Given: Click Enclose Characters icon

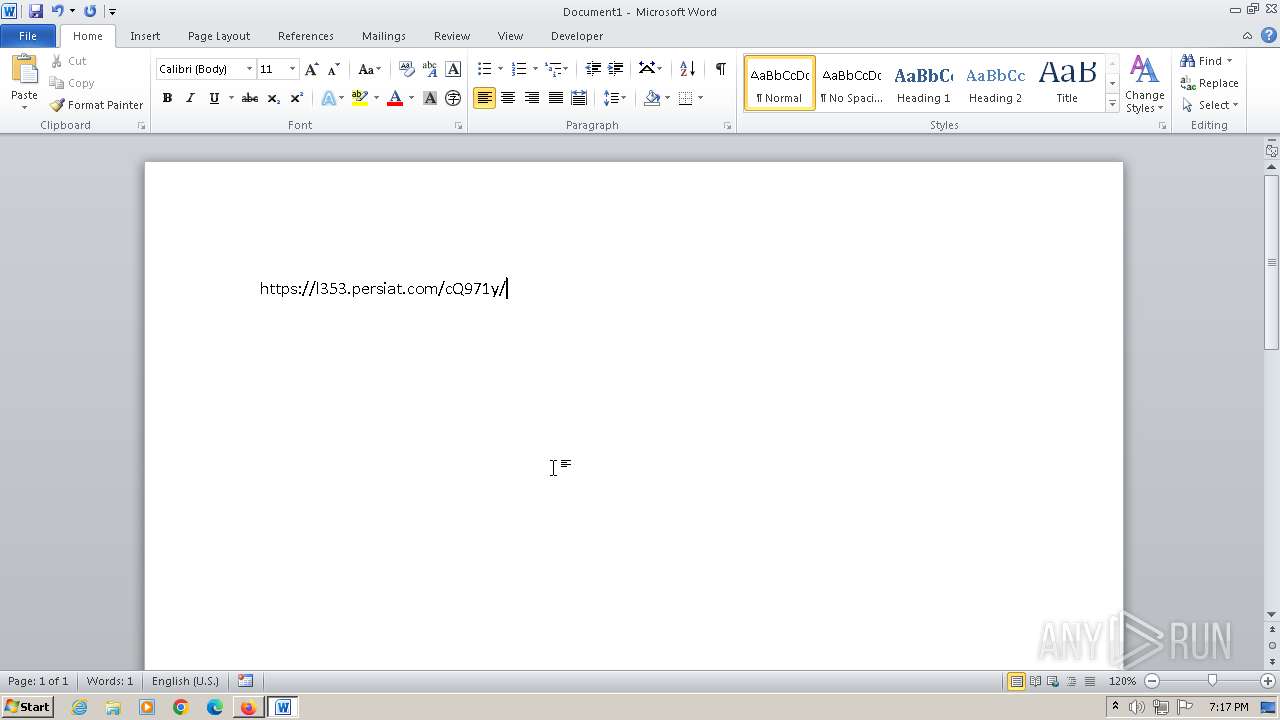Looking at the screenshot, I should point(453,98).
